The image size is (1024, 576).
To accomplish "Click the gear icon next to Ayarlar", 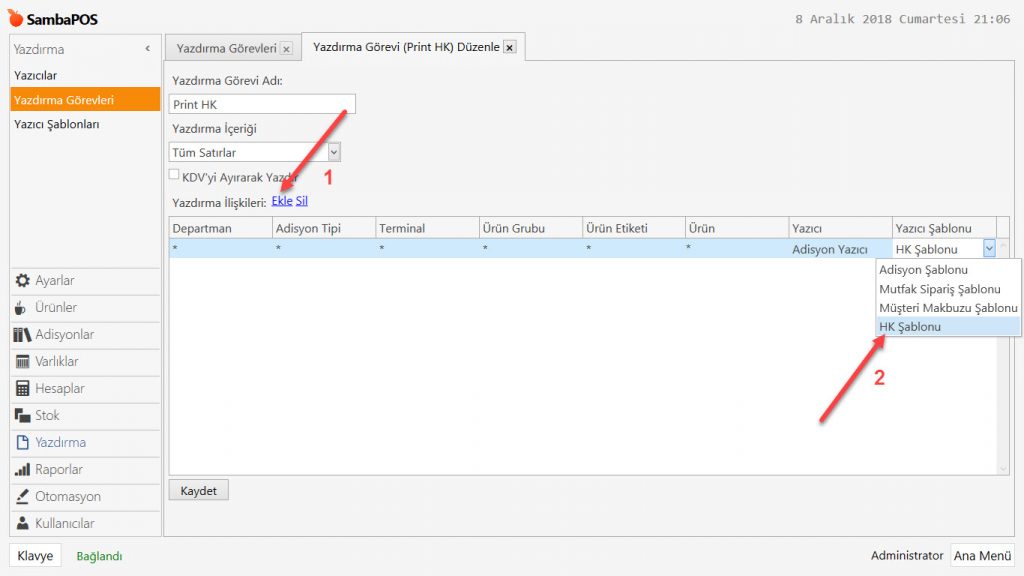I will pyautogui.click(x=23, y=281).
